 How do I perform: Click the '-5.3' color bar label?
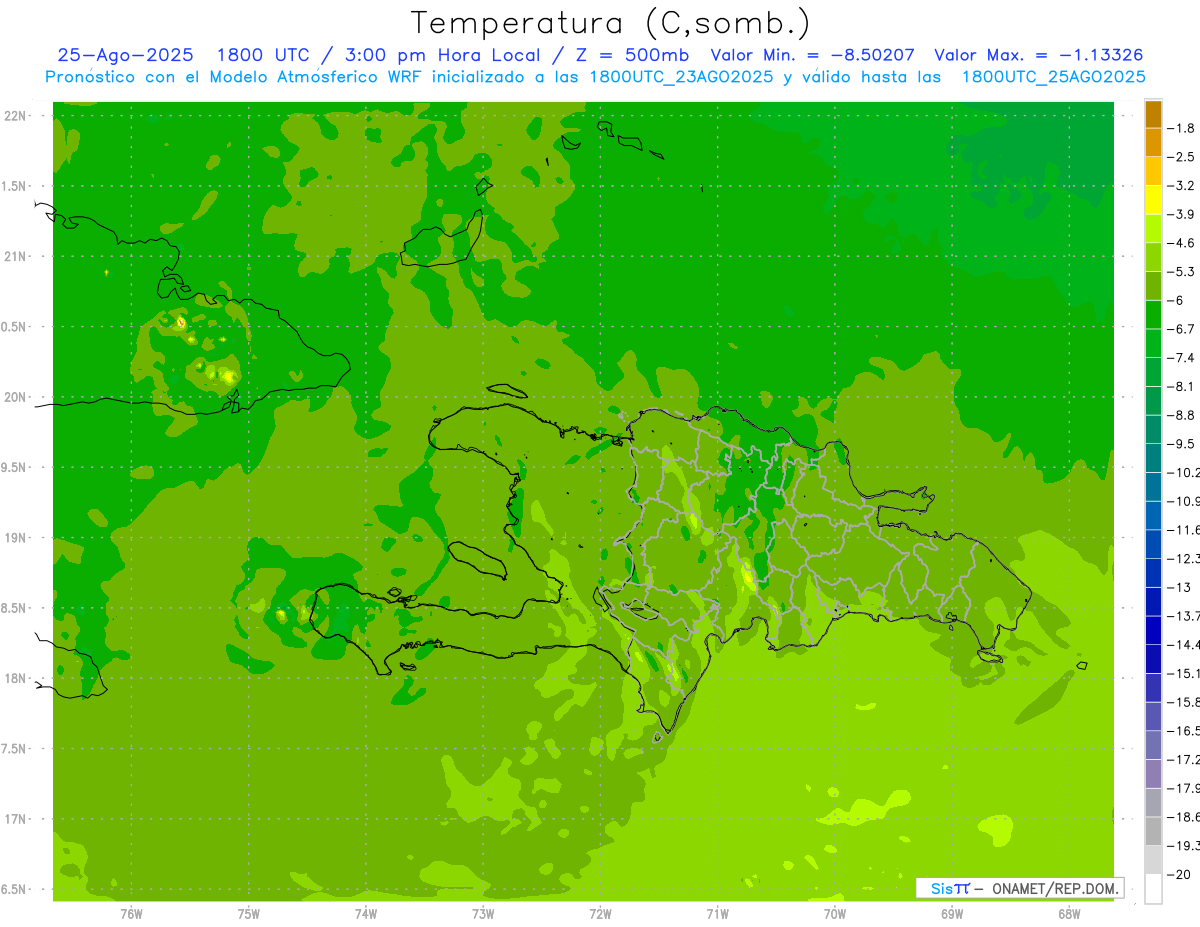(1182, 272)
